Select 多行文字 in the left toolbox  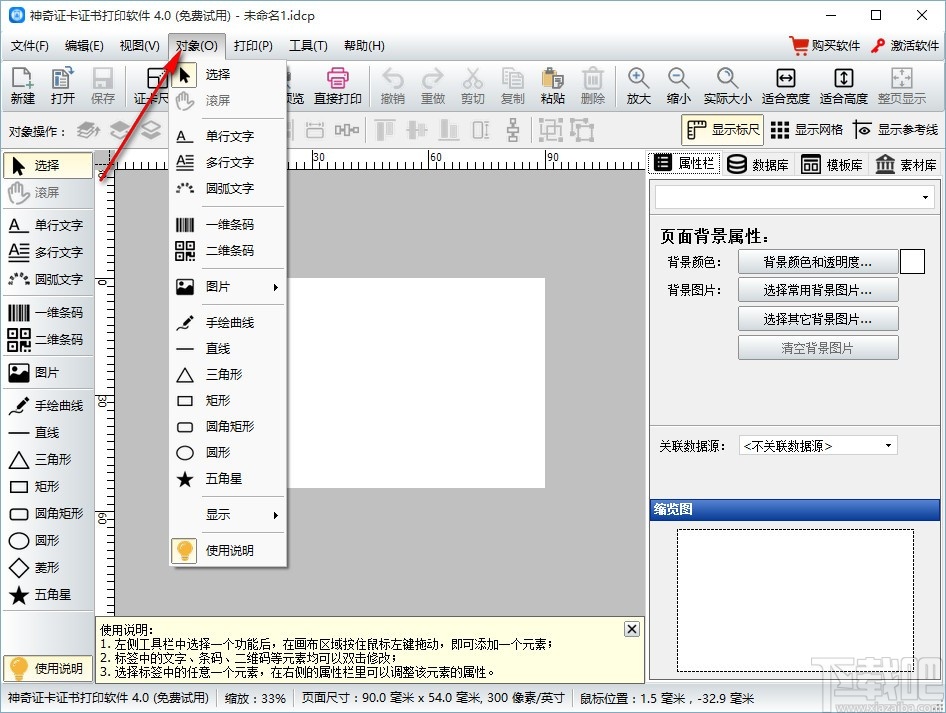(x=47, y=252)
